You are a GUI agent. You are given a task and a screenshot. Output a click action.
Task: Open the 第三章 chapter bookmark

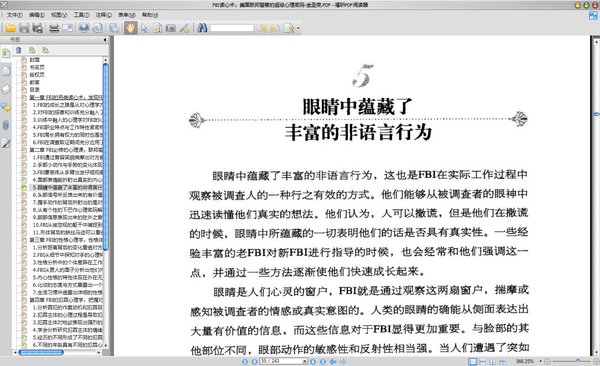pyautogui.click(x=66, y=240)
